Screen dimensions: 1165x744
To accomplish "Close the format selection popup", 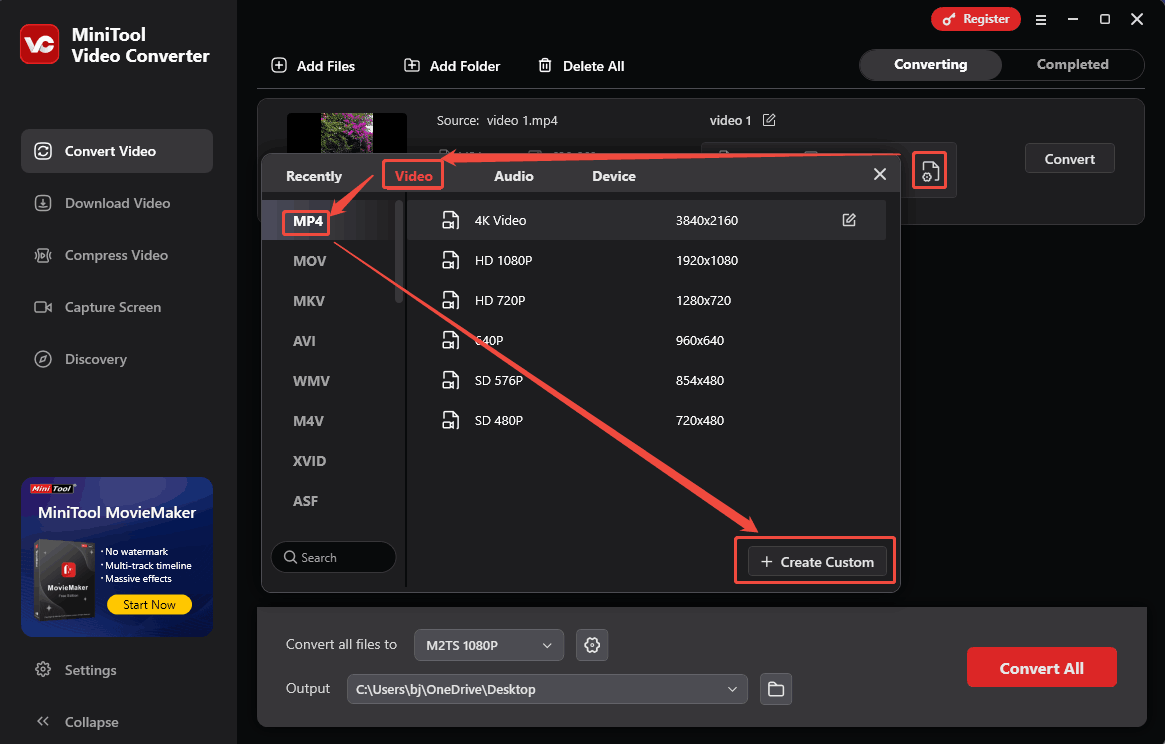I will [x=880, y=174].
